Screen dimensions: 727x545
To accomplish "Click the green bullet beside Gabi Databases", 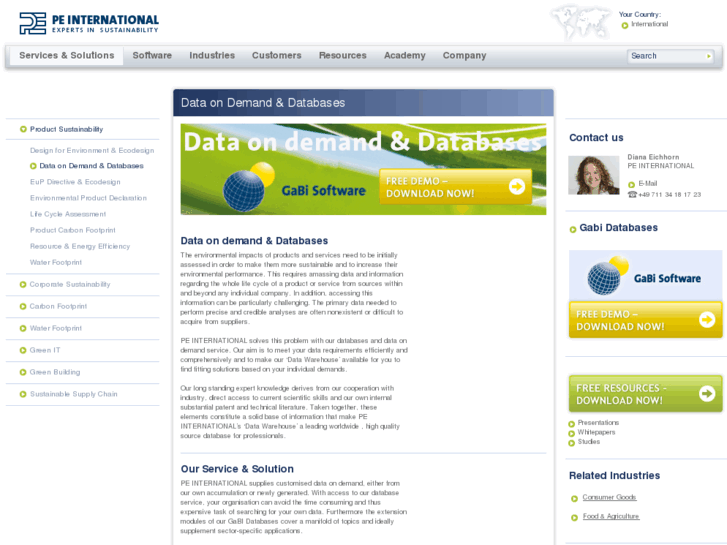I will click(573, 229).
